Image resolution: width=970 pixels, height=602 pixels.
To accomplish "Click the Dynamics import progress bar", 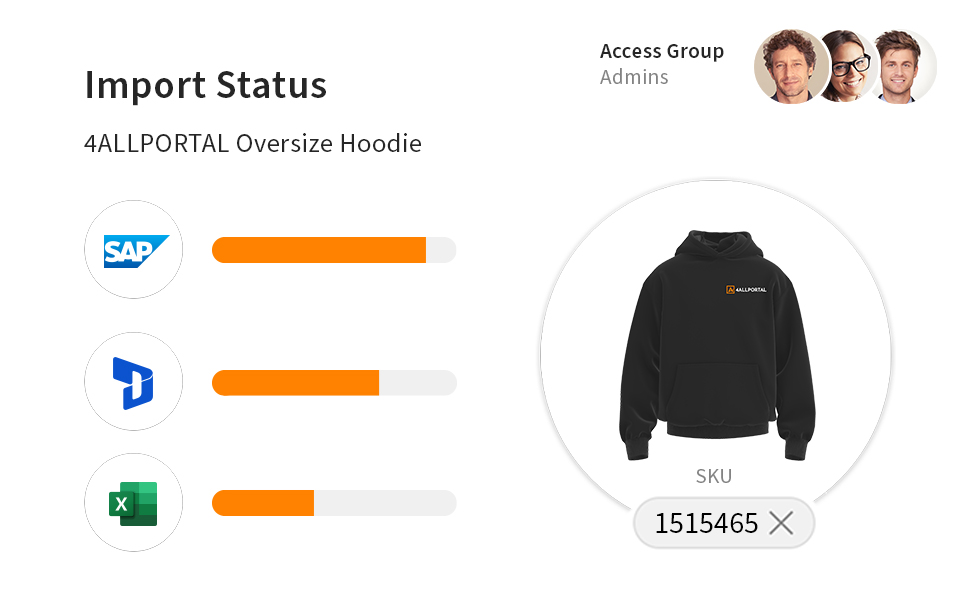I will coord(334,383).
